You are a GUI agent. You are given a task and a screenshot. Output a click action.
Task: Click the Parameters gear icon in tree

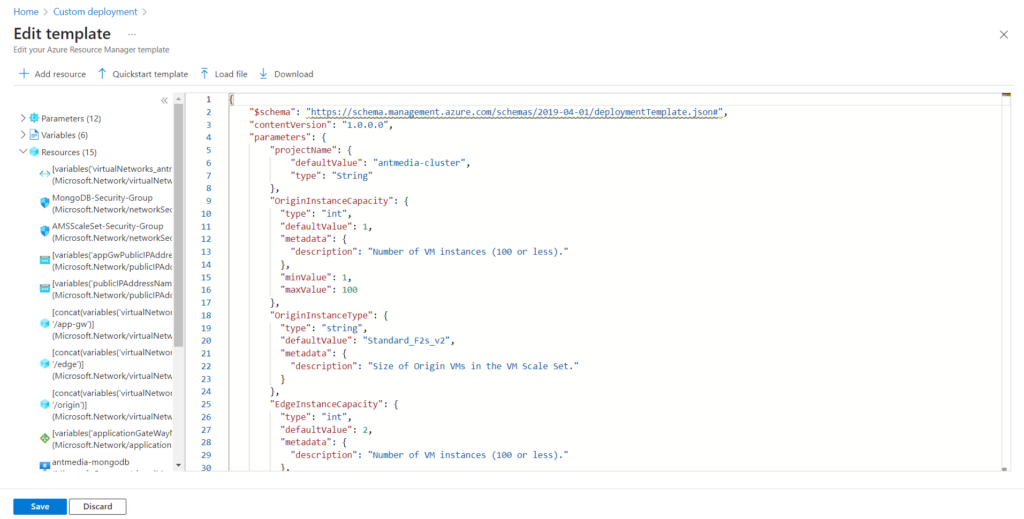[x=34, y=118]
